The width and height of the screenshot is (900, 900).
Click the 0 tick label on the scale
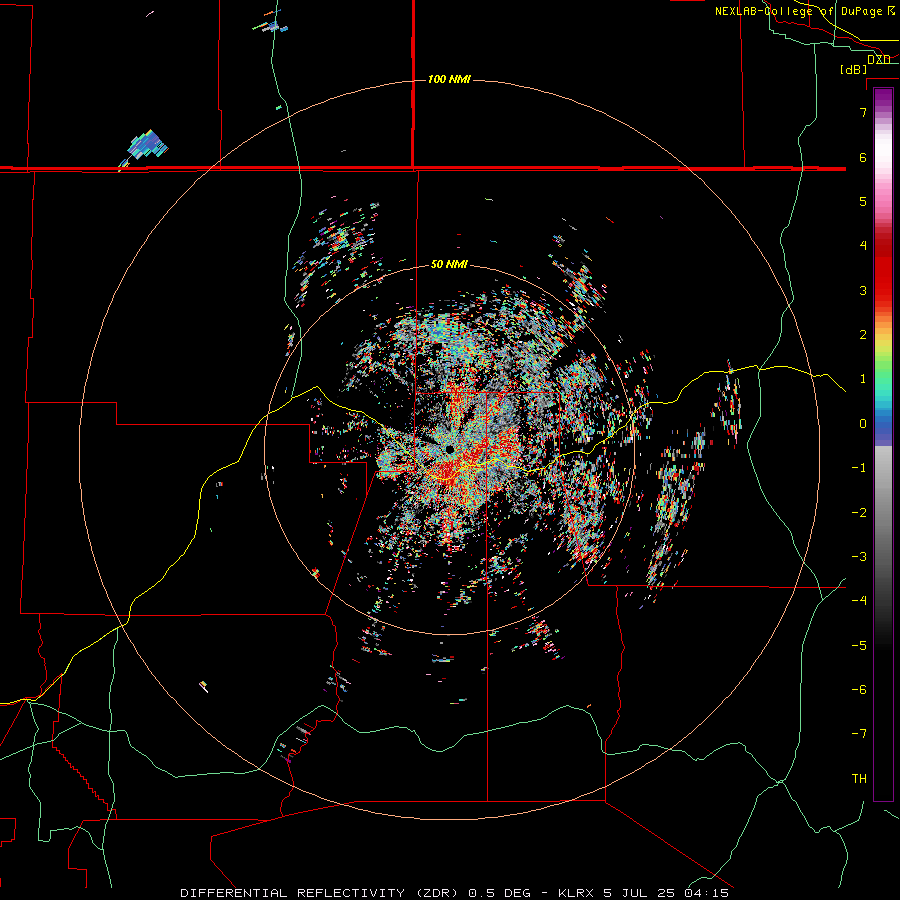pos(863,424)
